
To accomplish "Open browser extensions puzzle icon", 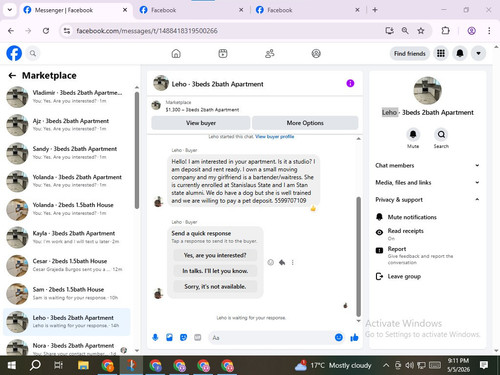I will pyautogui.click(x=445, y=31).
